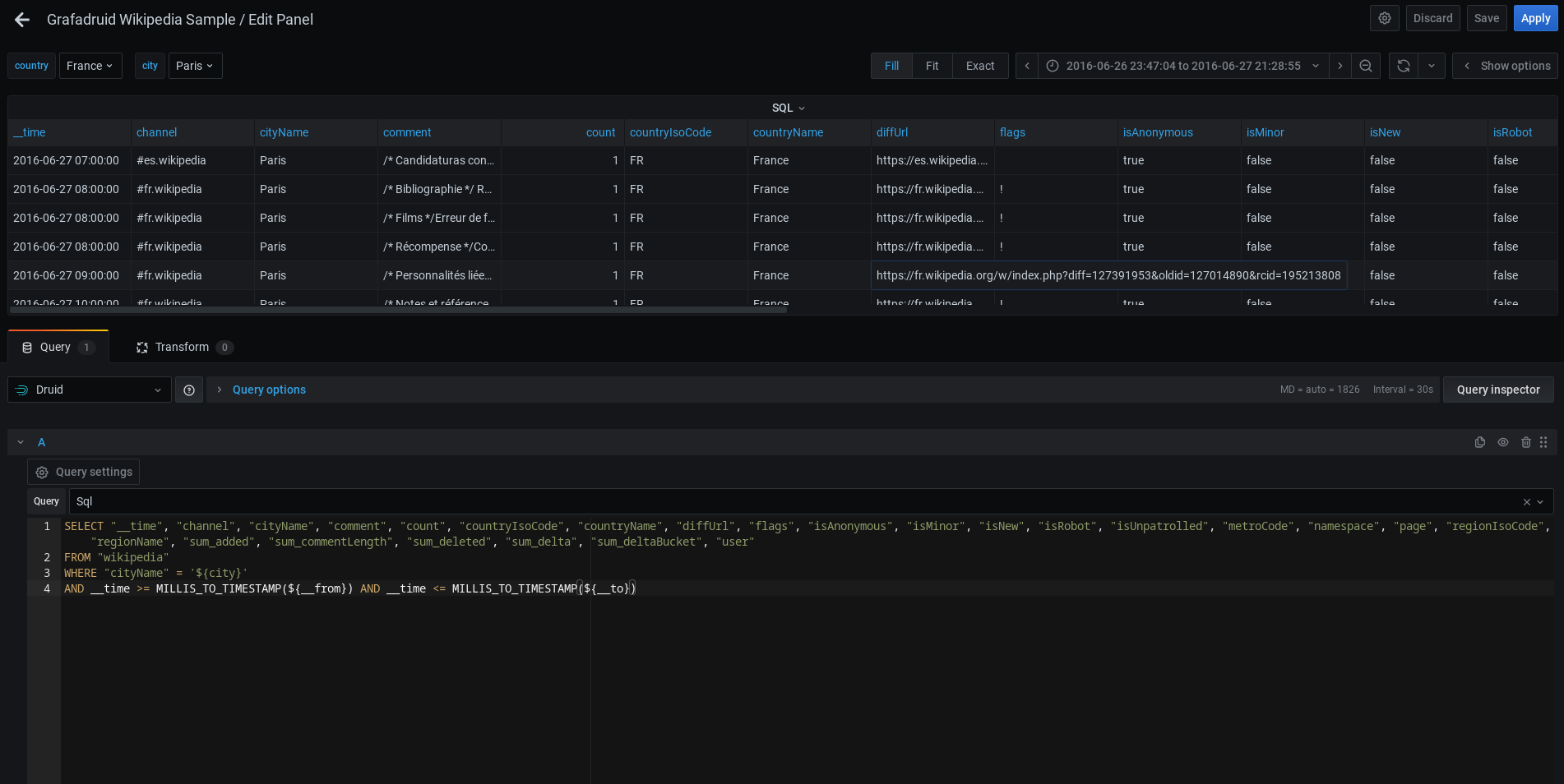Click the zoom out time range icon
Image resolution: width=1564 pixels, height=784 pixels.
(1366, 66)
